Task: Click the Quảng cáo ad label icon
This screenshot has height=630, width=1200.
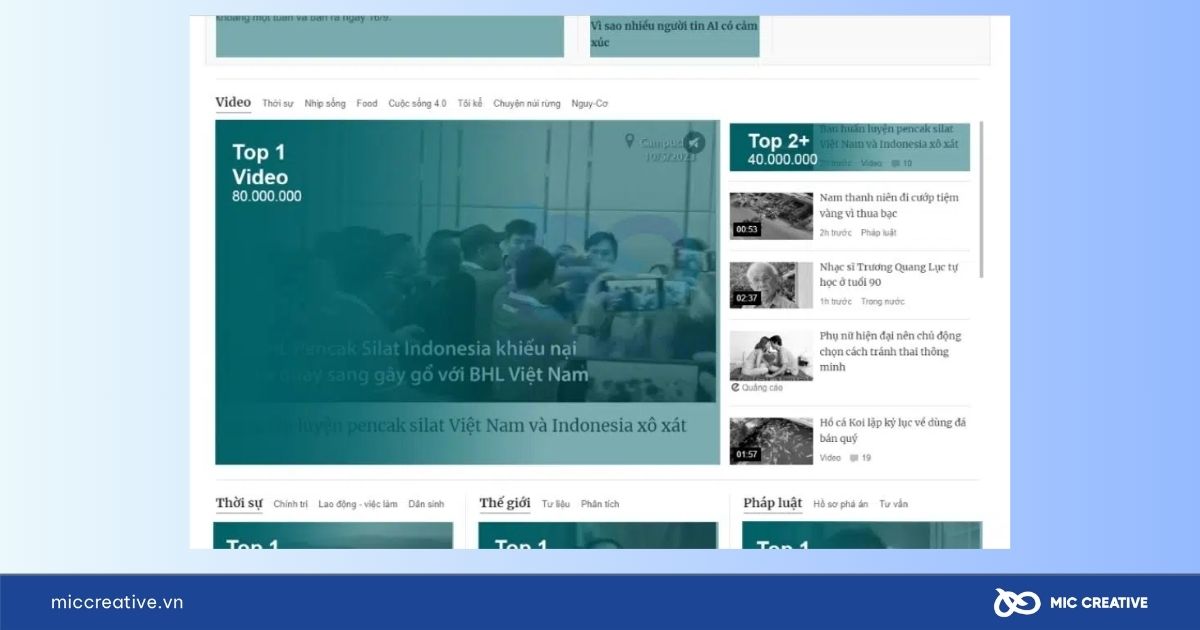Action: pos(735,387)
